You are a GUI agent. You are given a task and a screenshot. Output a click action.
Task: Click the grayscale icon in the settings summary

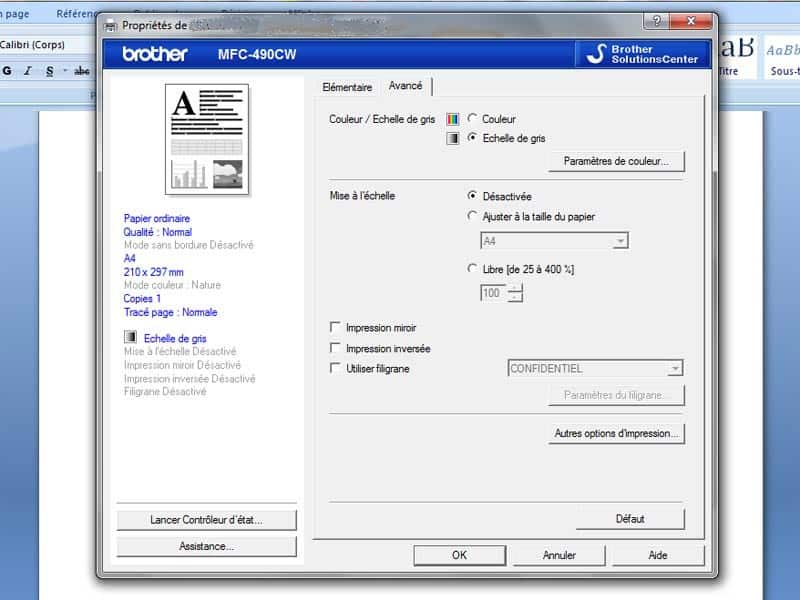[131, 337]
